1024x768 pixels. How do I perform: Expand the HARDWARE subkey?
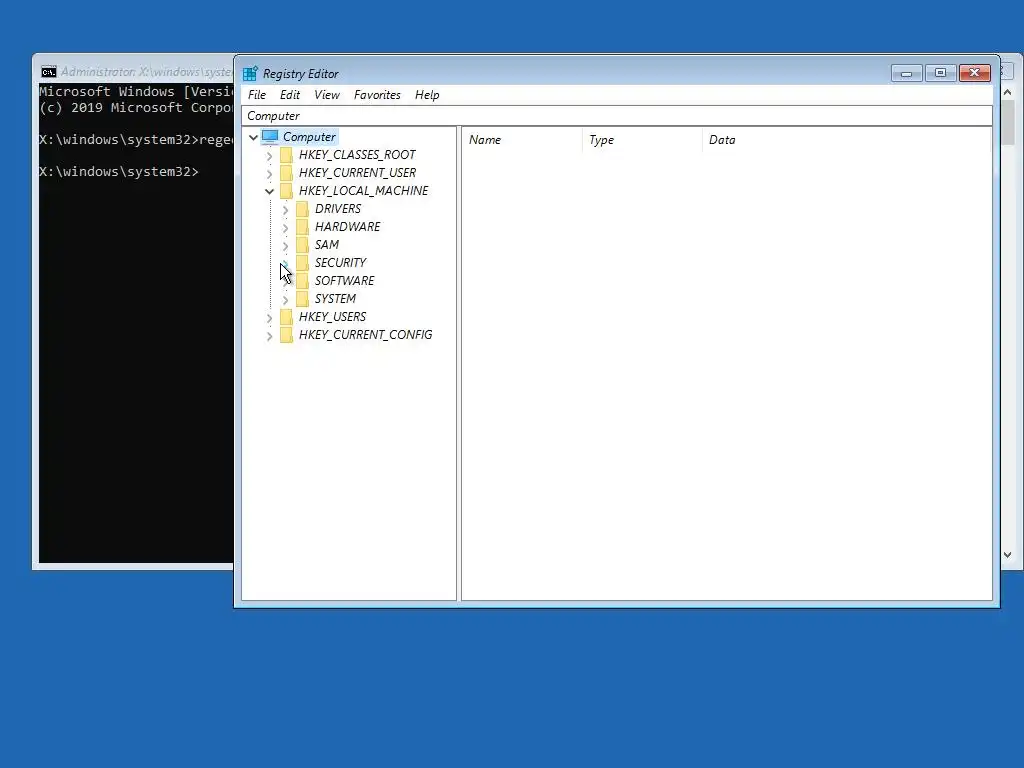point(285,228)
